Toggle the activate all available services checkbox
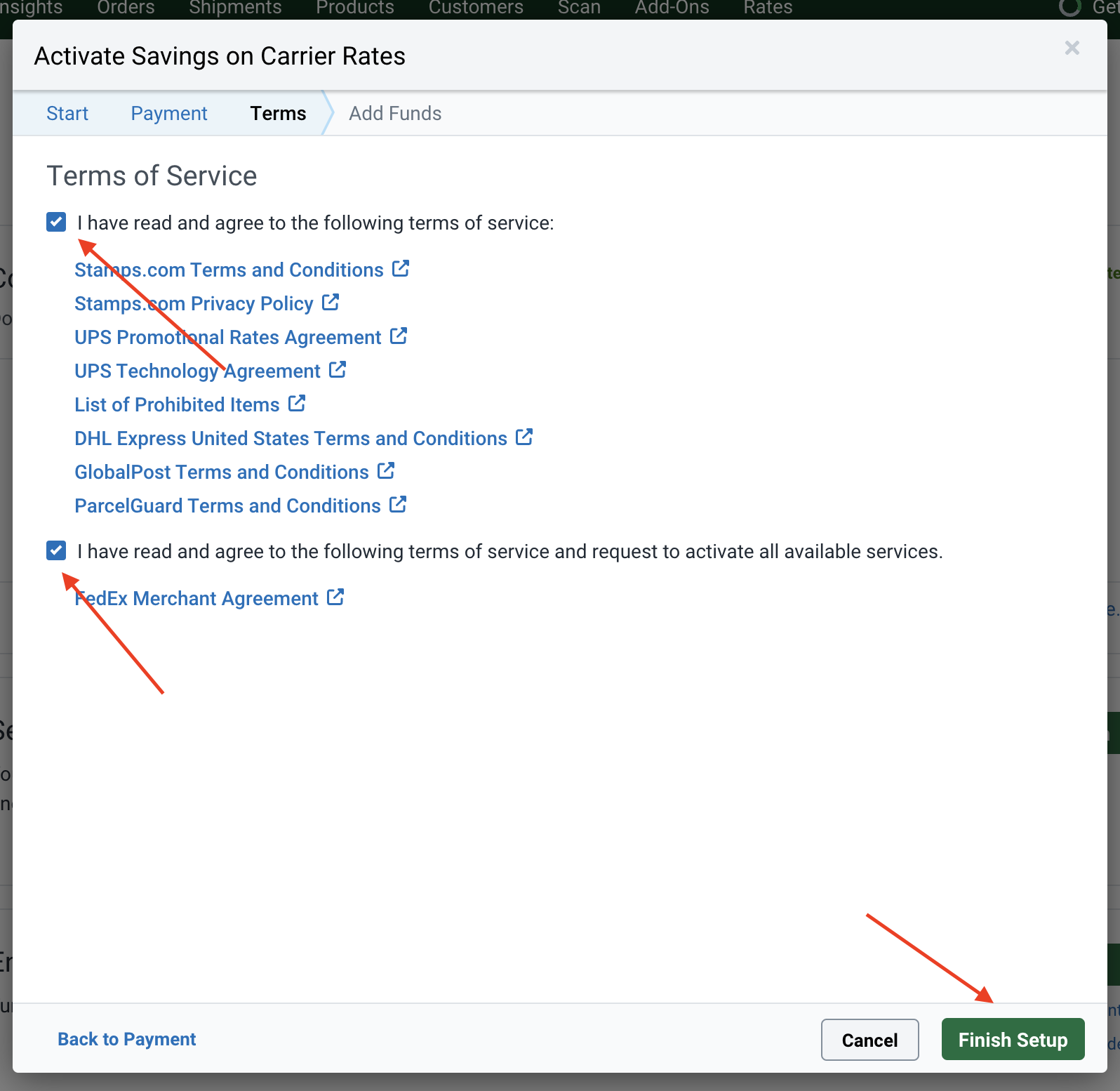 (x=56, y=550)
